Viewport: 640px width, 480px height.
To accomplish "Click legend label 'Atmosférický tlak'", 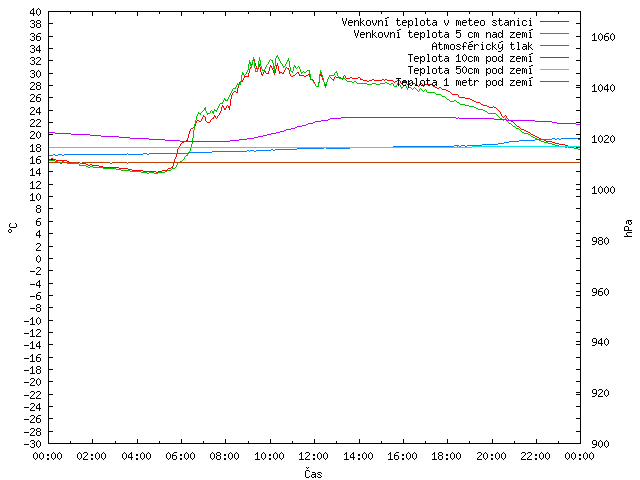I will tap(482, 46).
